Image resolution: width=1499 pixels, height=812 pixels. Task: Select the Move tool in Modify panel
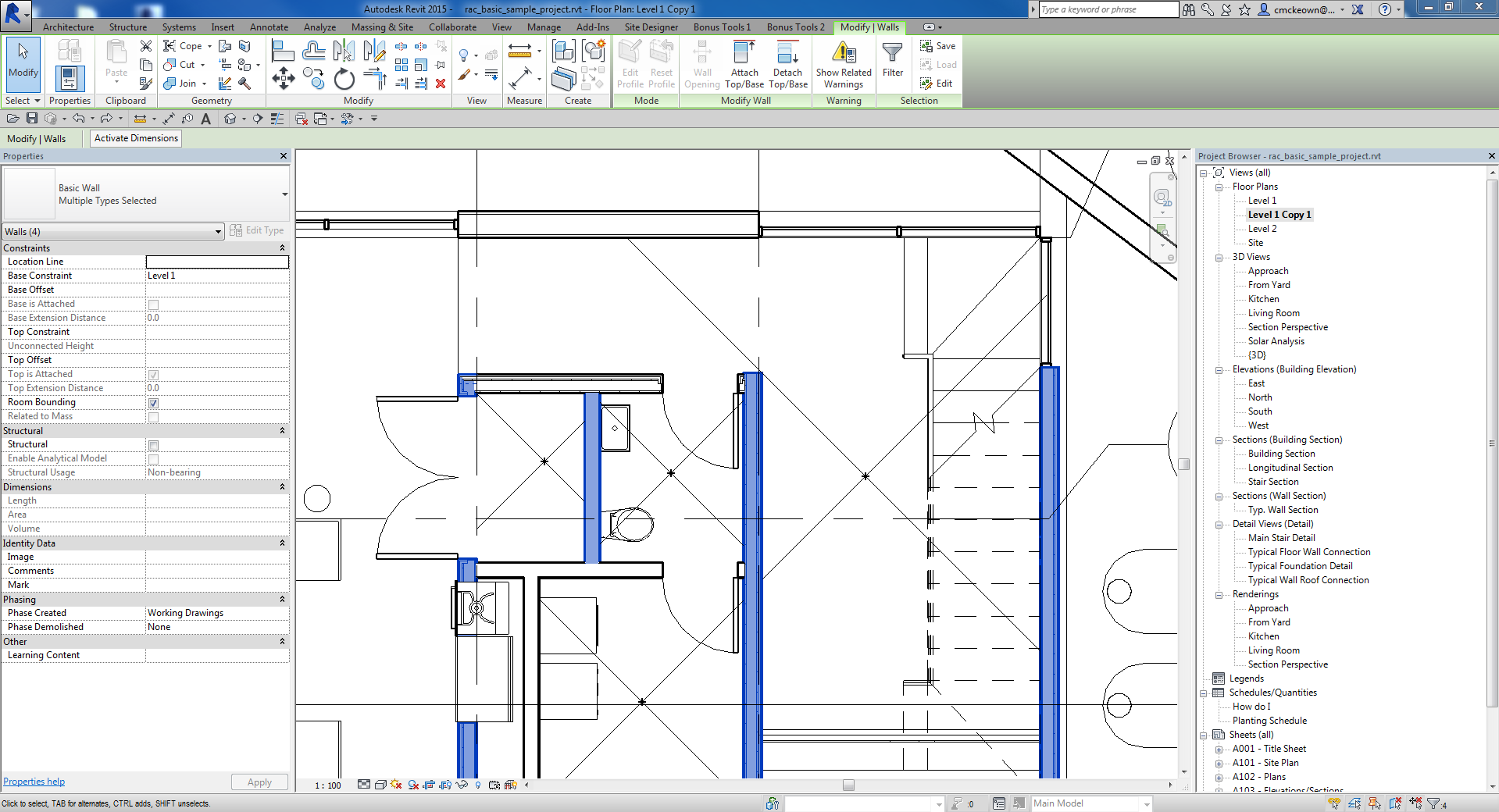[x=284, y=78]
